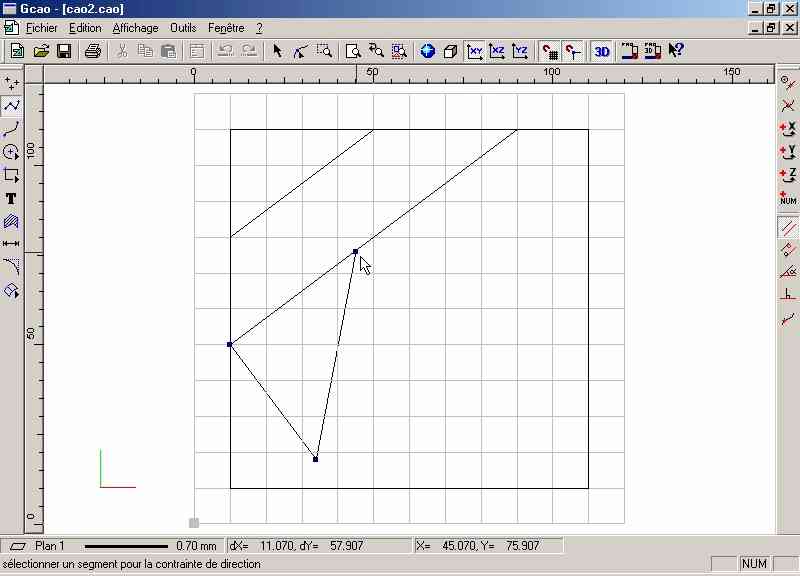The width and height of the screenshot is (800, 576).
Task: Choose the zoom window selection tool
Action: (324, 51)
